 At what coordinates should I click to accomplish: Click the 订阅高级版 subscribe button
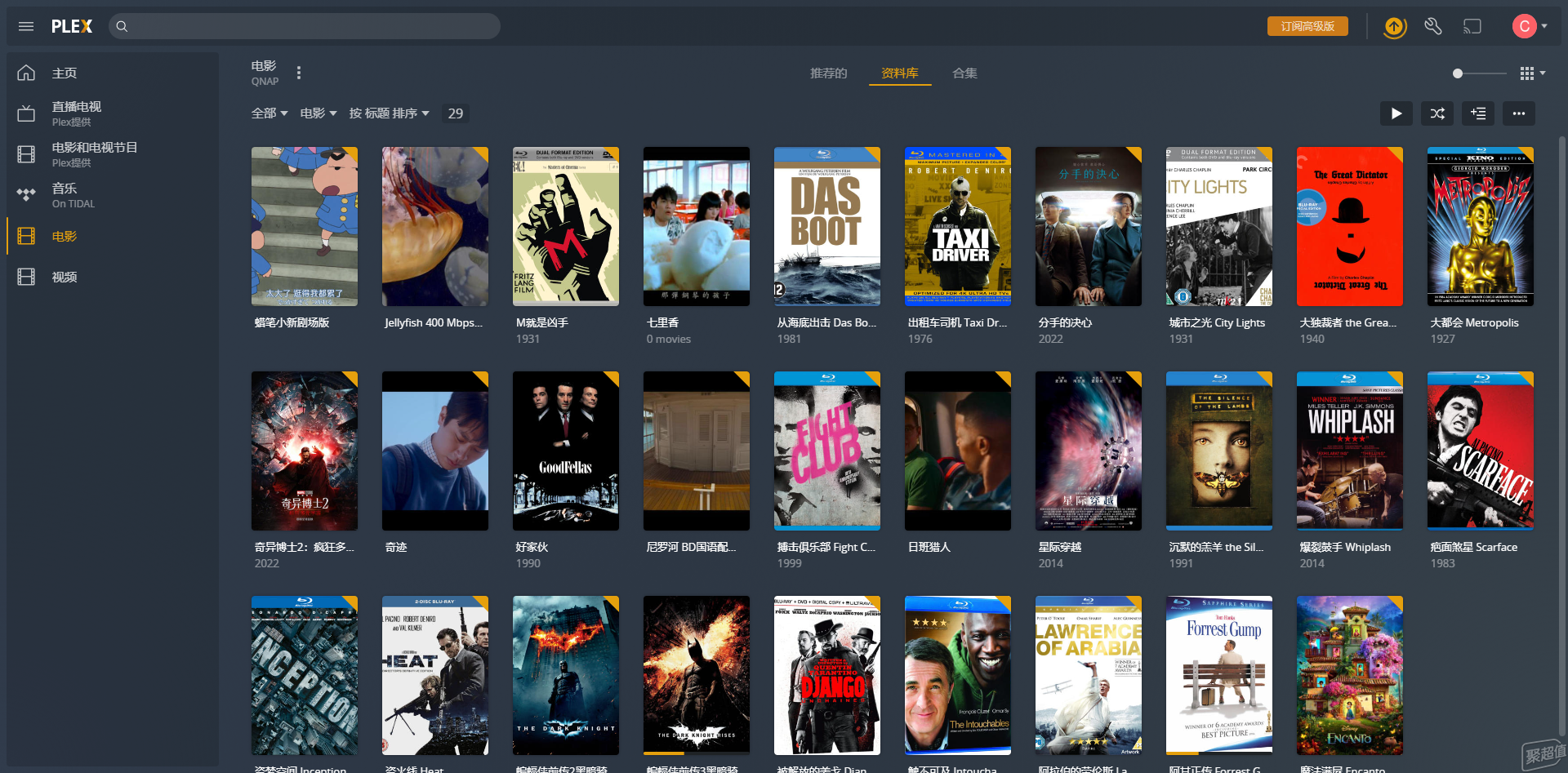point(1307,26)
